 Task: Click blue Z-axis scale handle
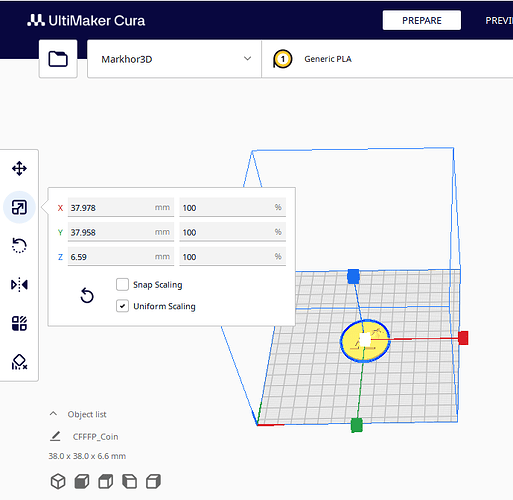353,277
